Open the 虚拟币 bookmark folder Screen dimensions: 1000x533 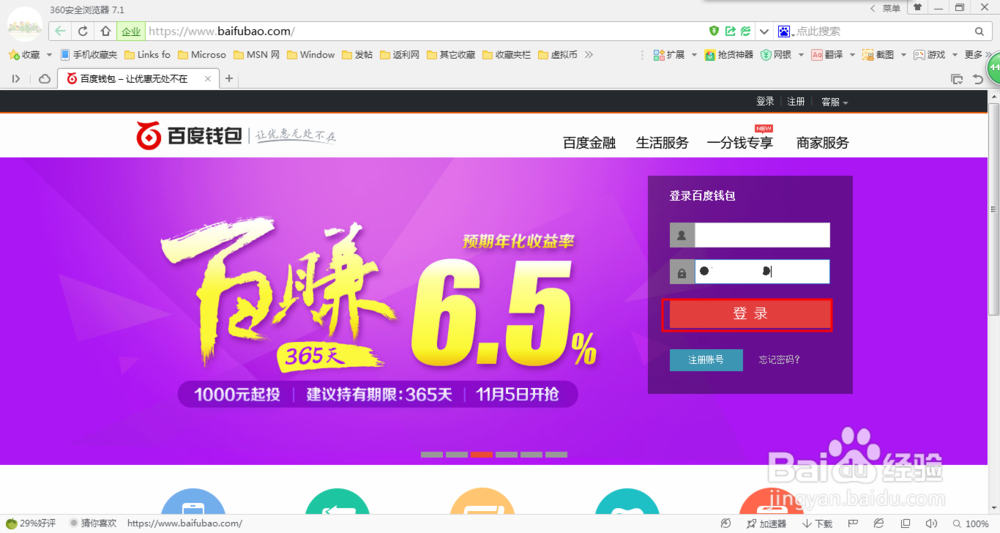coord(557,55)
